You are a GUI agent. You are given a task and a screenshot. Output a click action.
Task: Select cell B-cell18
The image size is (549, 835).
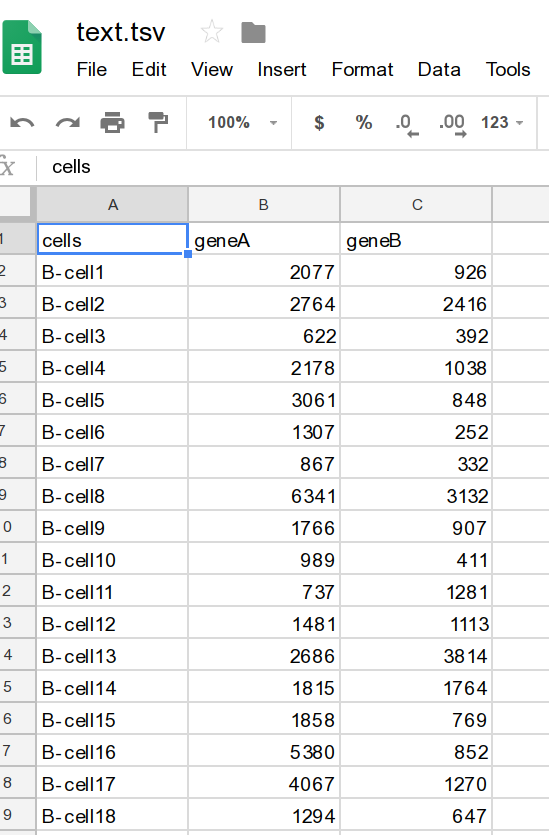112,815
